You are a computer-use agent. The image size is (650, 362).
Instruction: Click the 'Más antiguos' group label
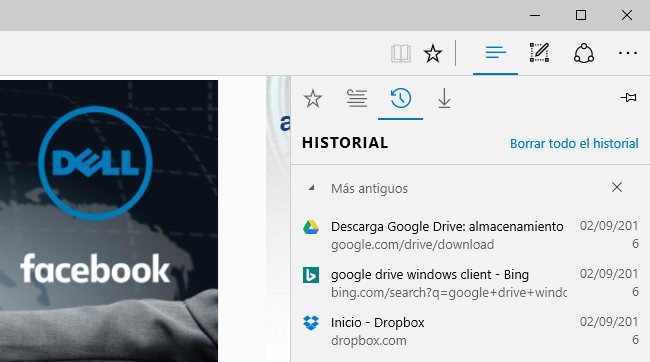(x=369, y=189)
